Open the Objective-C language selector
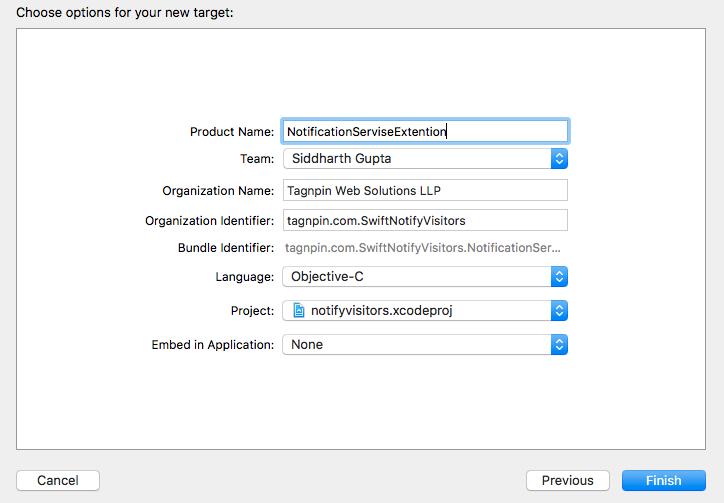724x503 pixels. tap(425, 277)
